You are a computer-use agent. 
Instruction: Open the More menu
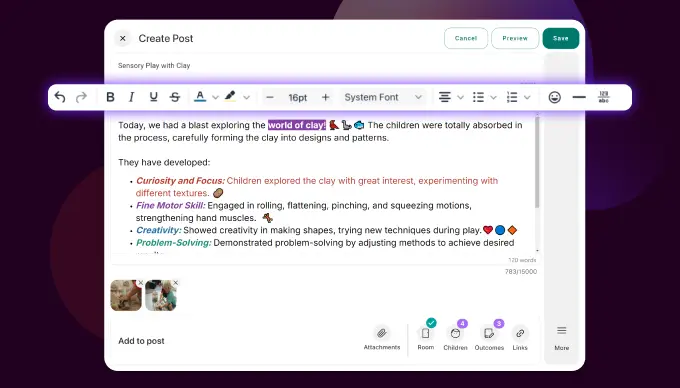coord(562,338)
